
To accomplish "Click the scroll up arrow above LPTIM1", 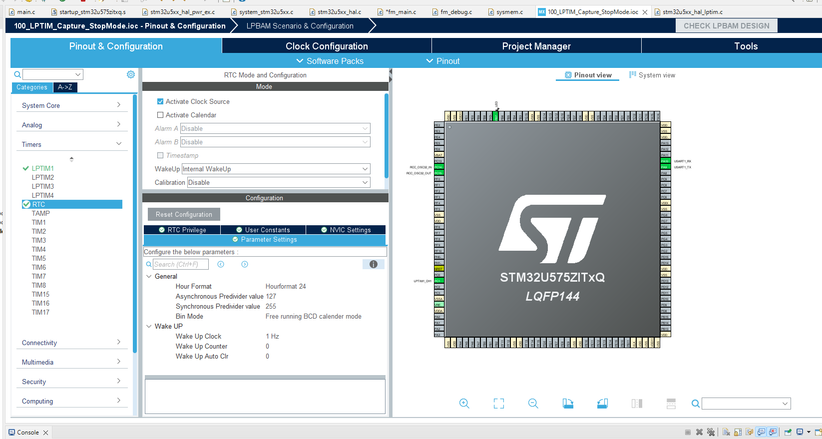I will pos(72,159).
